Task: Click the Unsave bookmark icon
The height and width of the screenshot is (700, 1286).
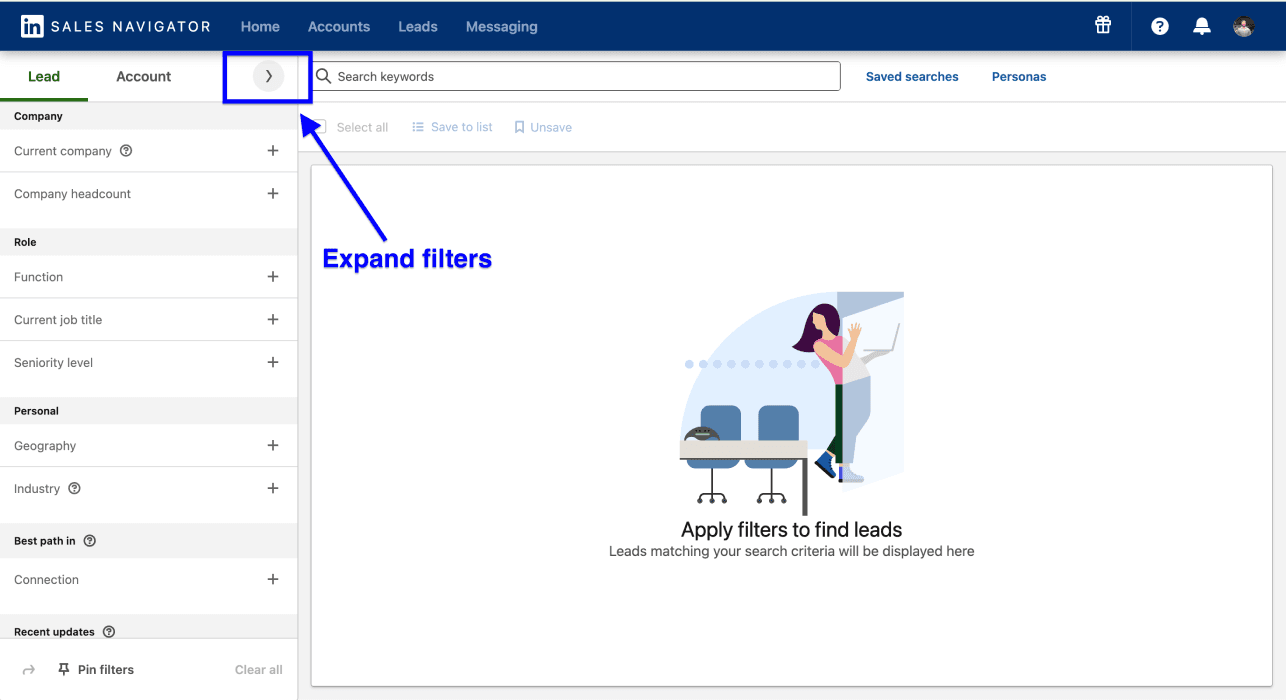Action: tap(519, 126)
